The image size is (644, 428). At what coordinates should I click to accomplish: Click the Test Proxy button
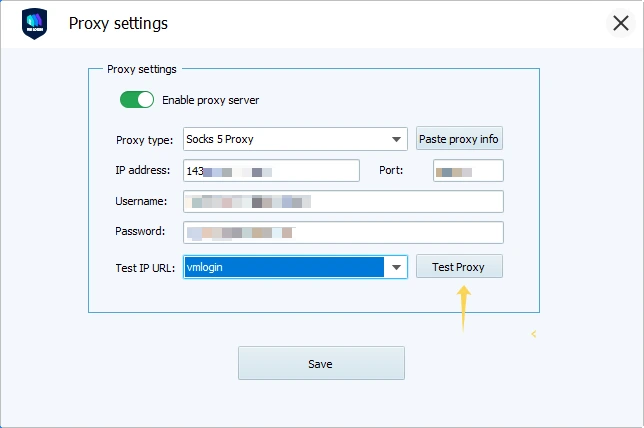[x=459, y=267]
